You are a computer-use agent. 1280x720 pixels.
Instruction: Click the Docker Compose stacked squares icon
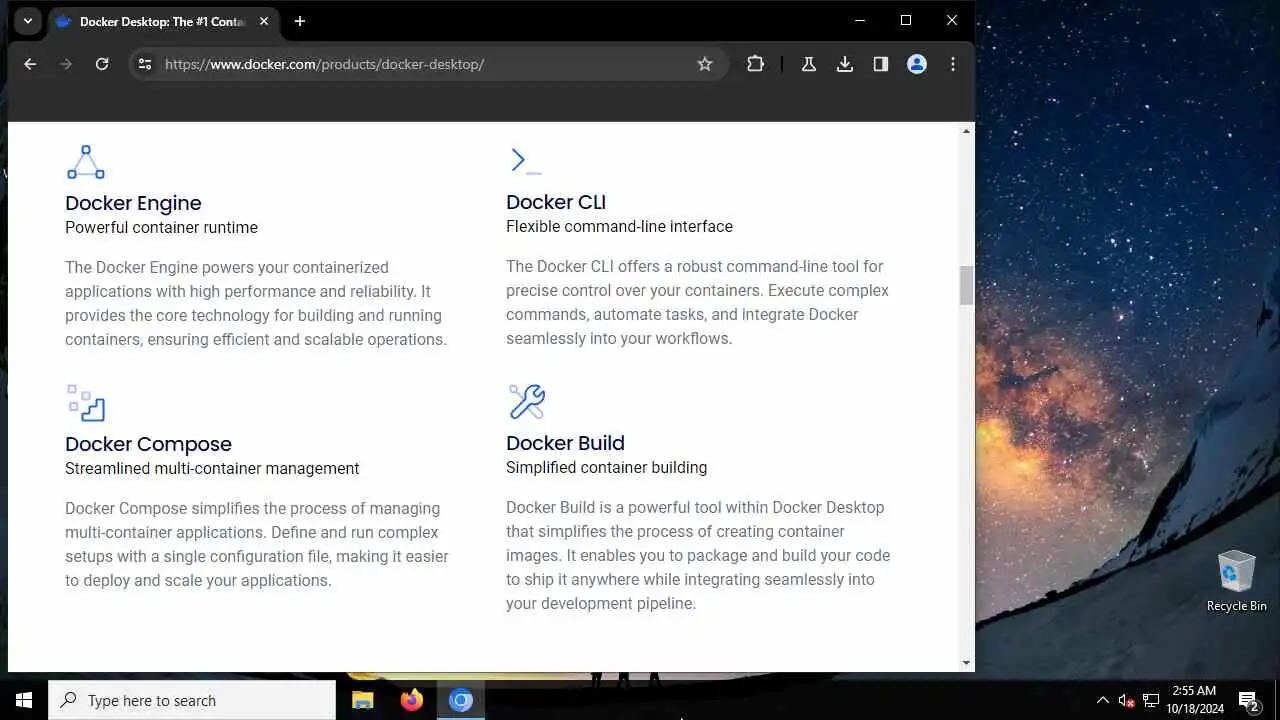86,403
